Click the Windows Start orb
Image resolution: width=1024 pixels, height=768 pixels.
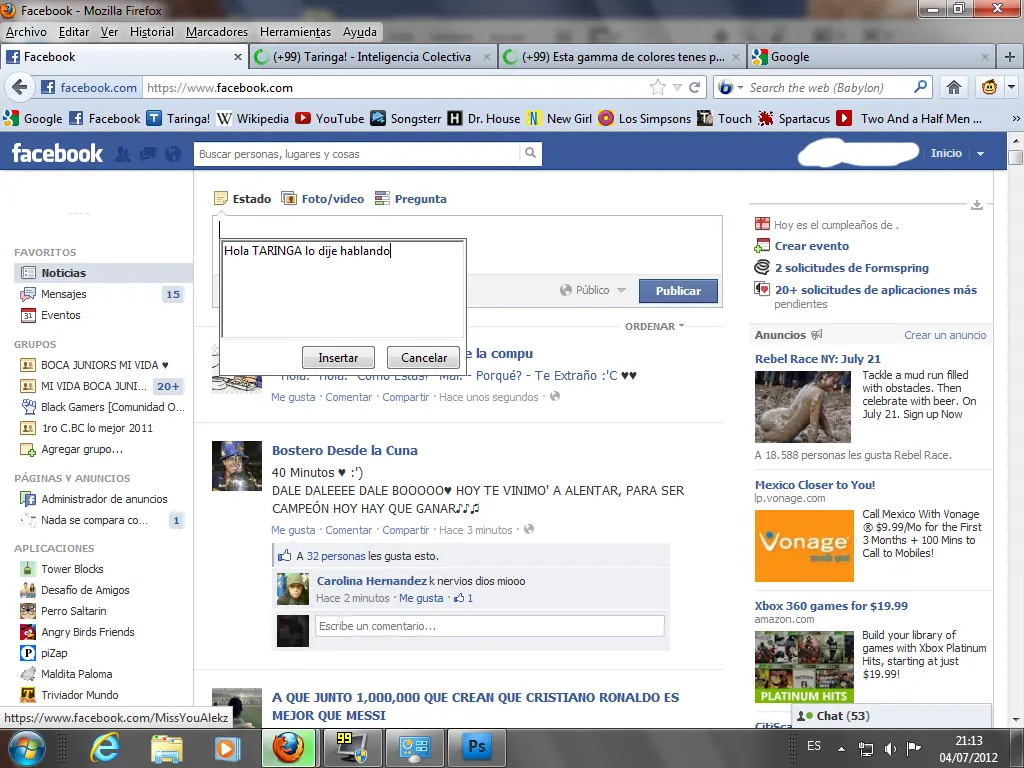[26, 748]
